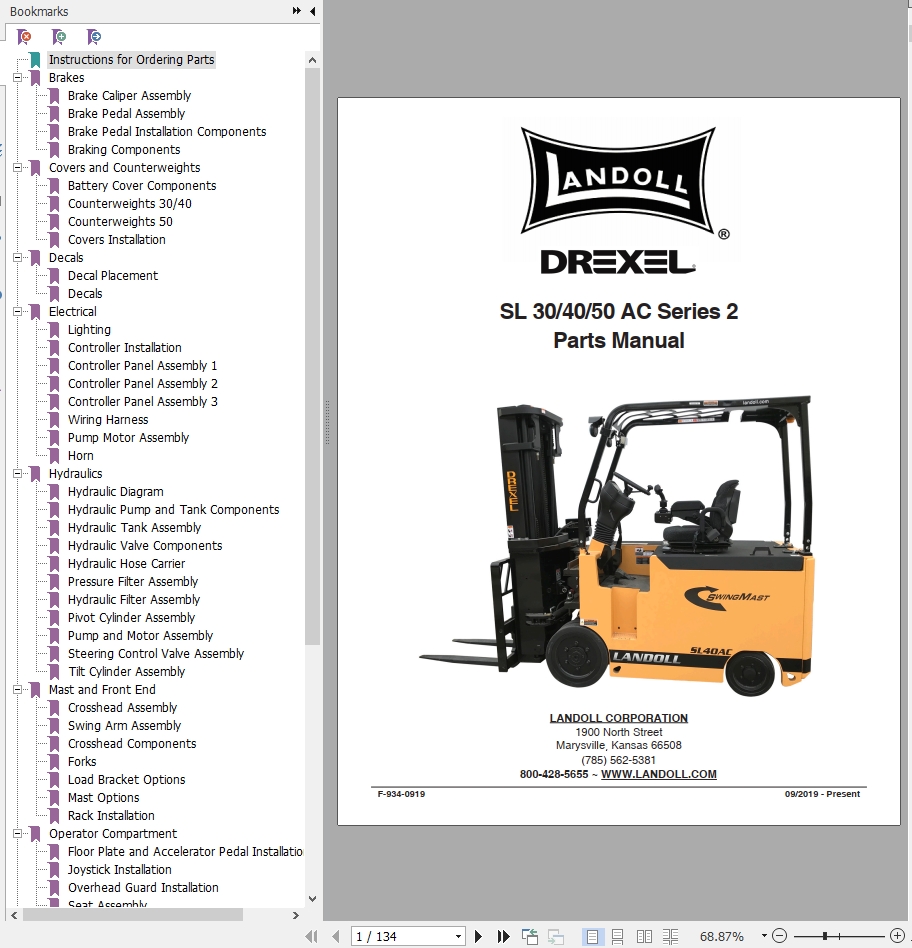
Task: Collapse the Mast and Front End group
Action: (x=18, y=689)
